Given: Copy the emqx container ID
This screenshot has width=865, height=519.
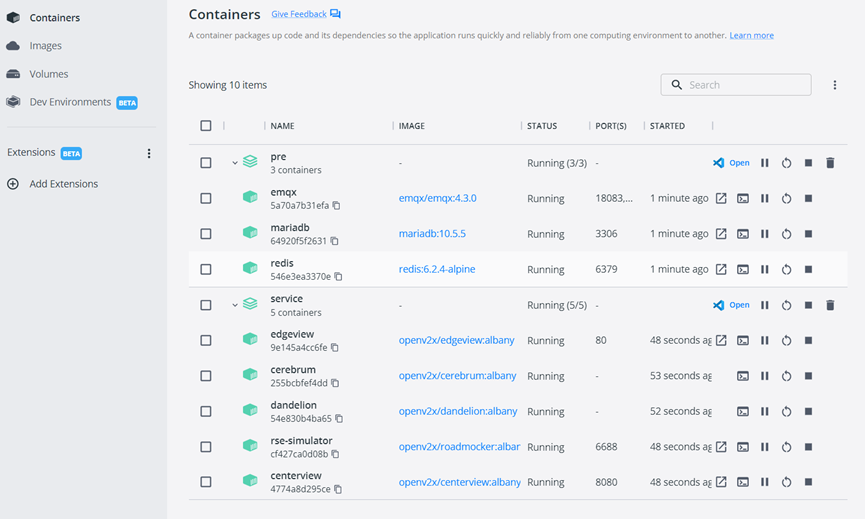Looking at the screenshot, I should [x=337, y=206].
